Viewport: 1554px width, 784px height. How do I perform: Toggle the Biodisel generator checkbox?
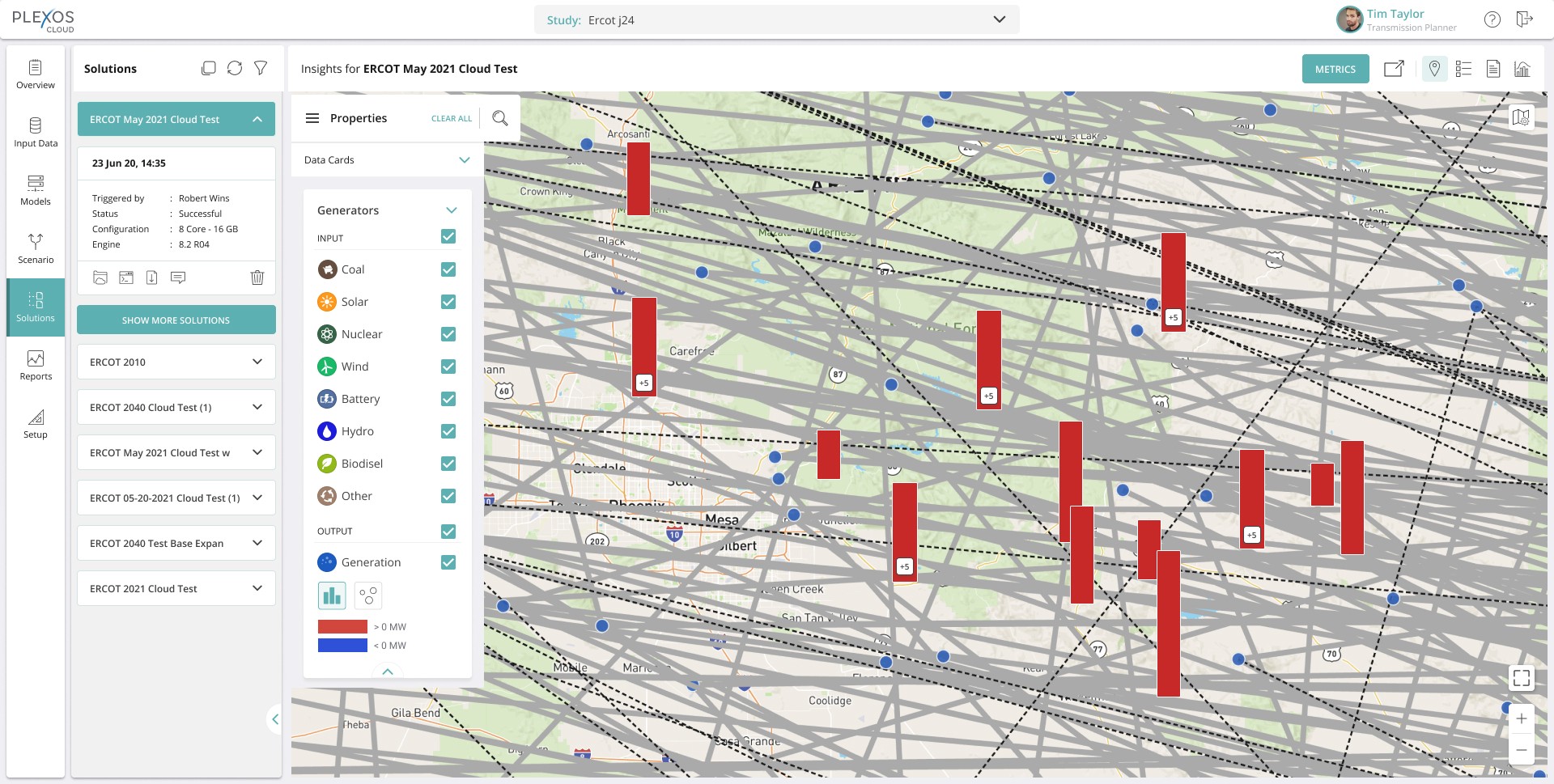click(x=448, y=464)
